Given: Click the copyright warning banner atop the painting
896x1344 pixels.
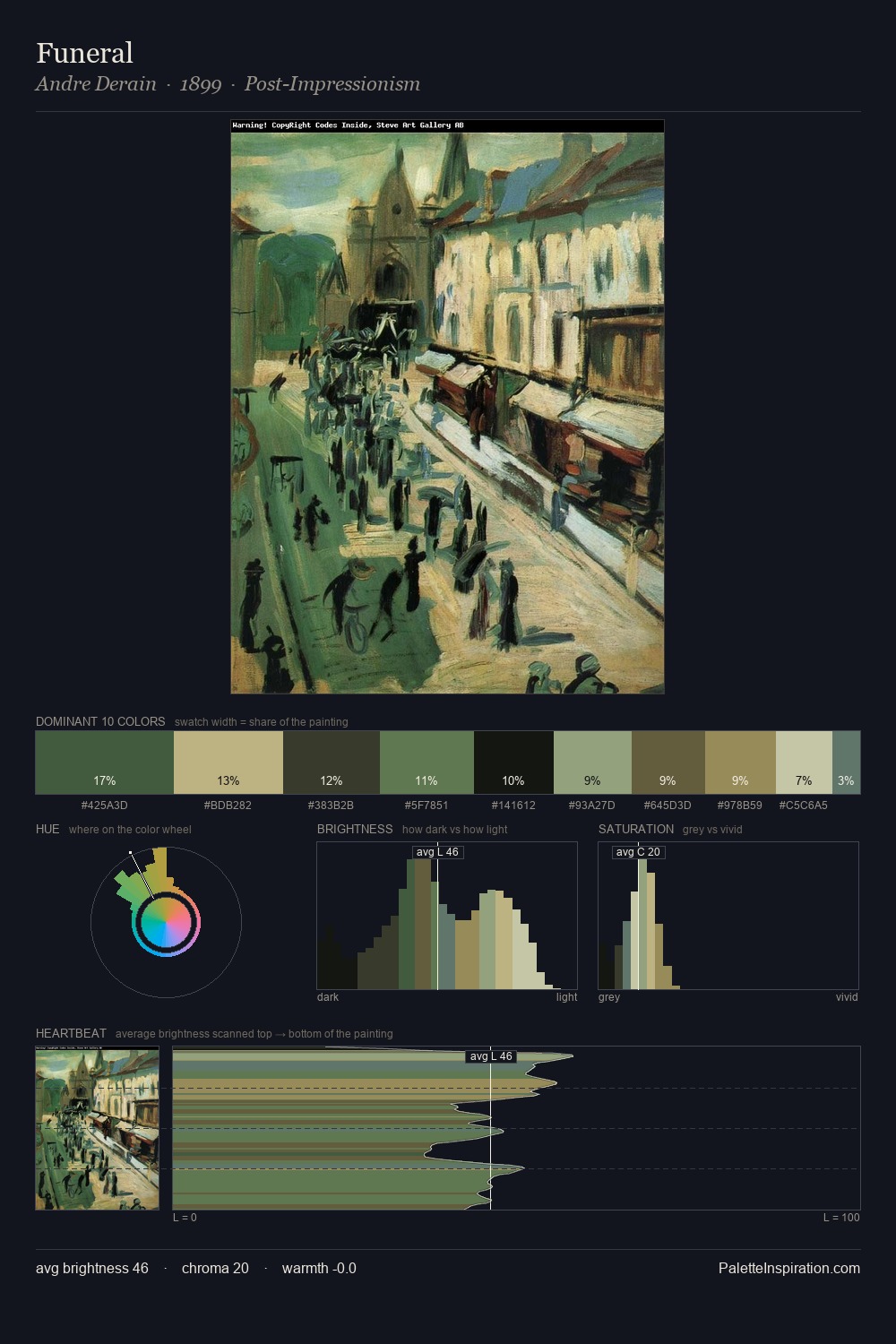Looking at the screenshot, I should point(448,125).
